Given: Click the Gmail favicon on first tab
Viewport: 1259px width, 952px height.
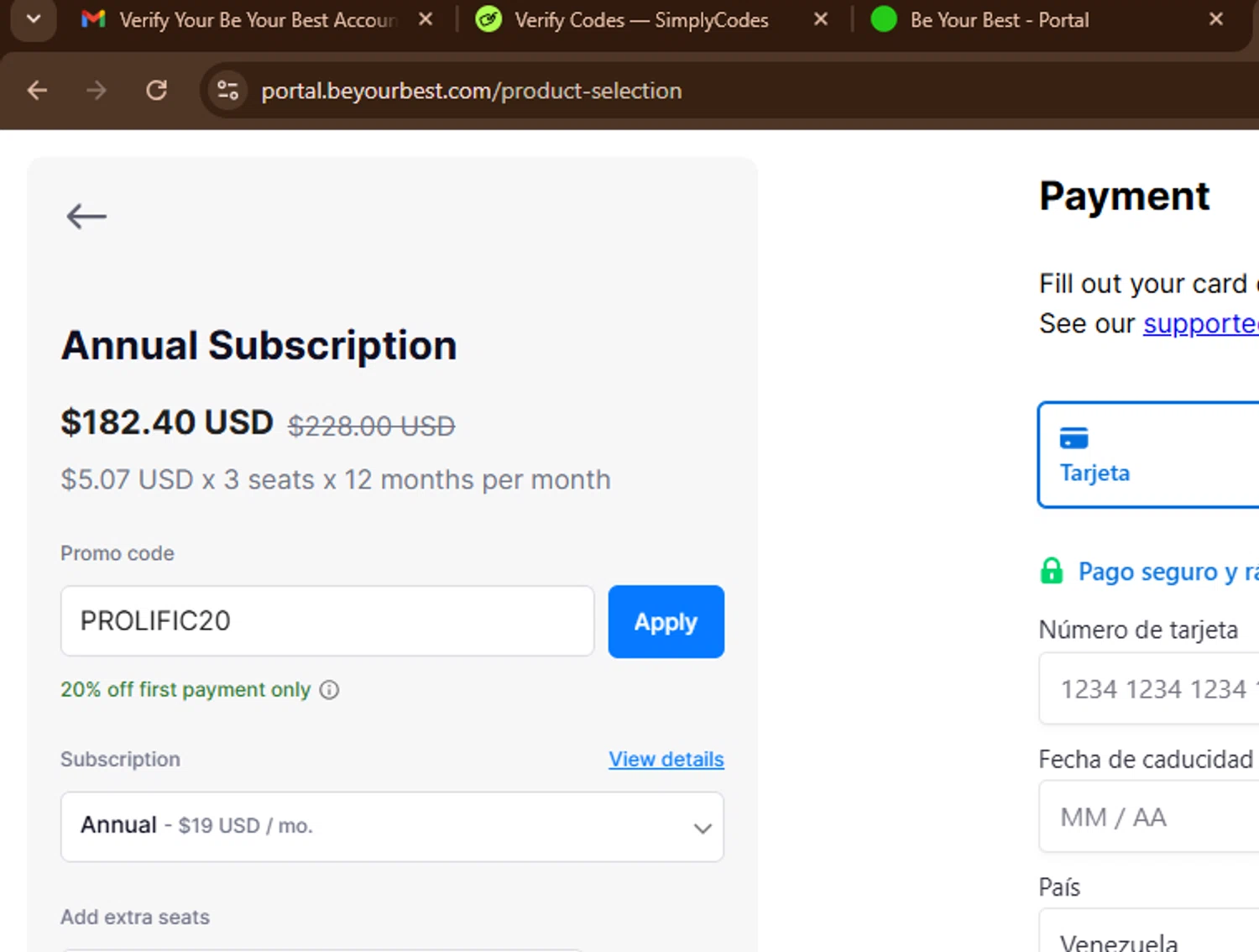Looking at the screenshot, I should pyautogui.click(x=93, y=19).
